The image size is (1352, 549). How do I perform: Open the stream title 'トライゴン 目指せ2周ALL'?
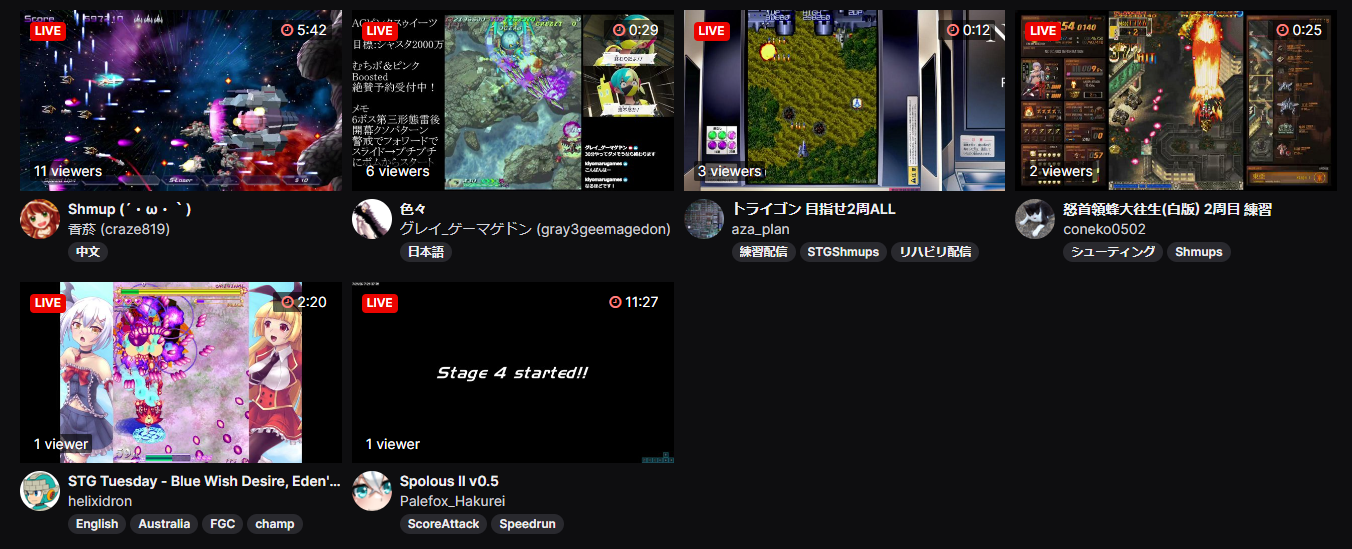(814, 209)
